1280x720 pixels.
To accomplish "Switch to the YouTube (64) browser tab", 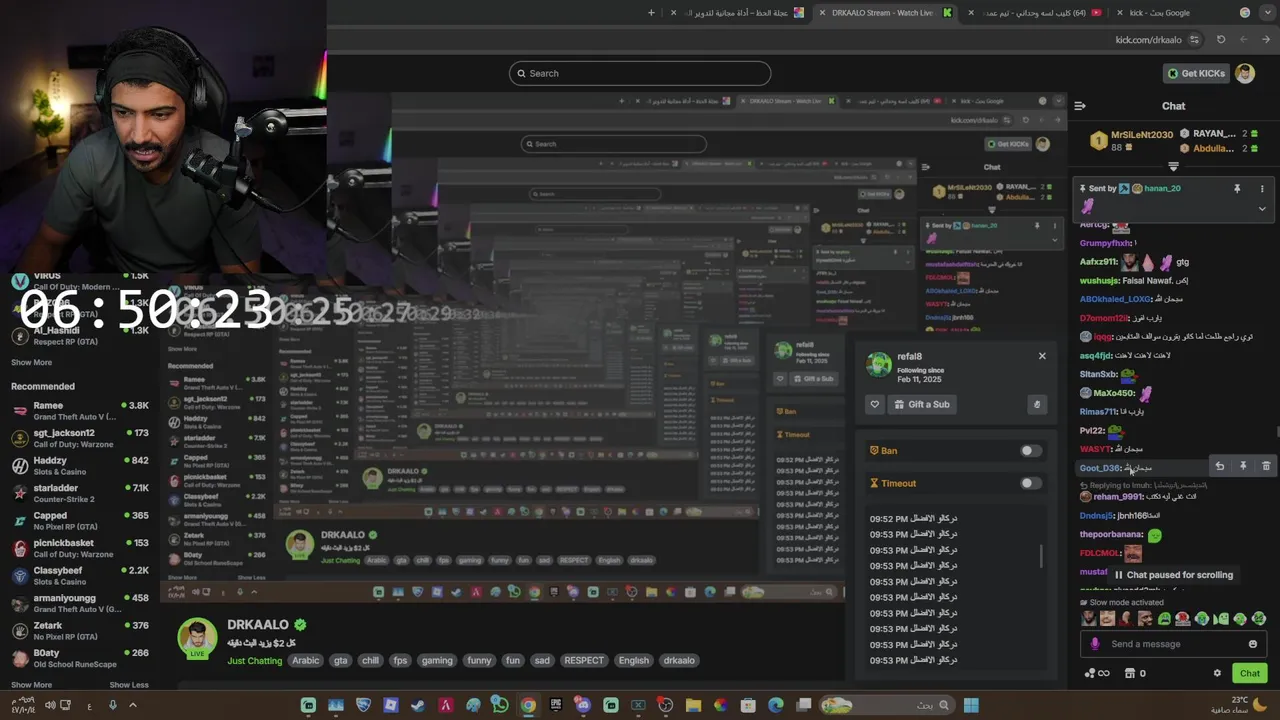I will coord(1035,13).
